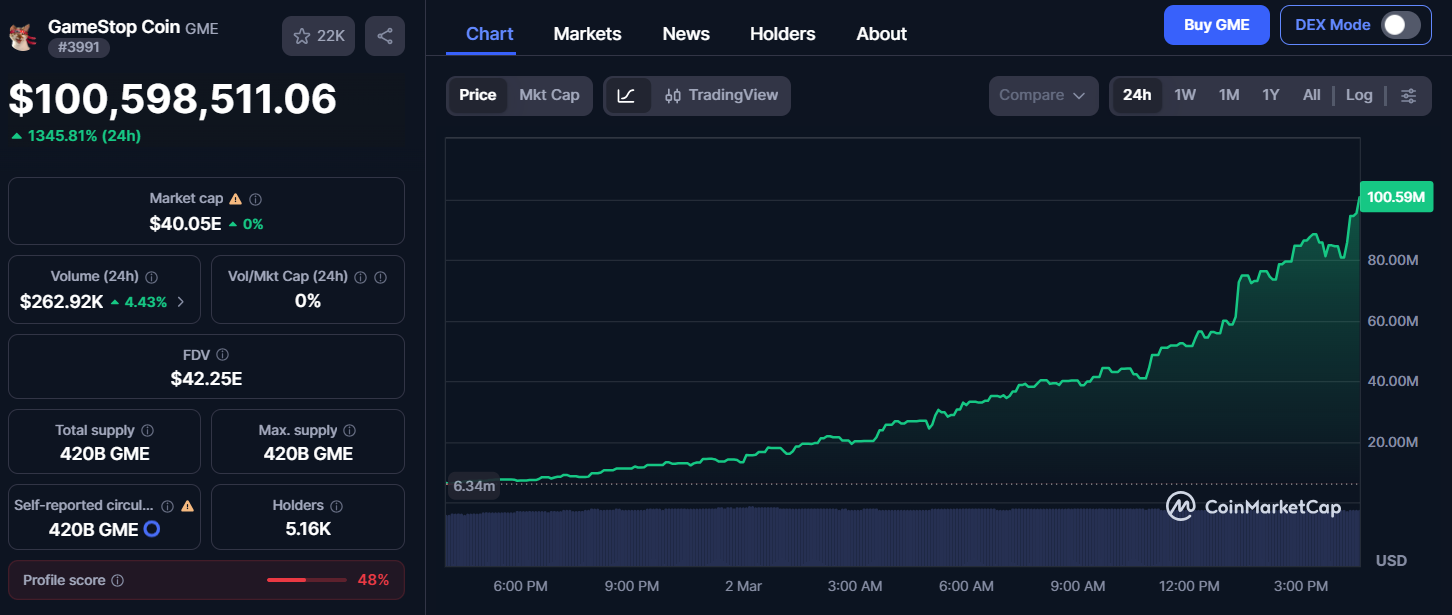
Task: Open the second Vol/Mkt Cap (24h) info icon
Action: [379, 277]
